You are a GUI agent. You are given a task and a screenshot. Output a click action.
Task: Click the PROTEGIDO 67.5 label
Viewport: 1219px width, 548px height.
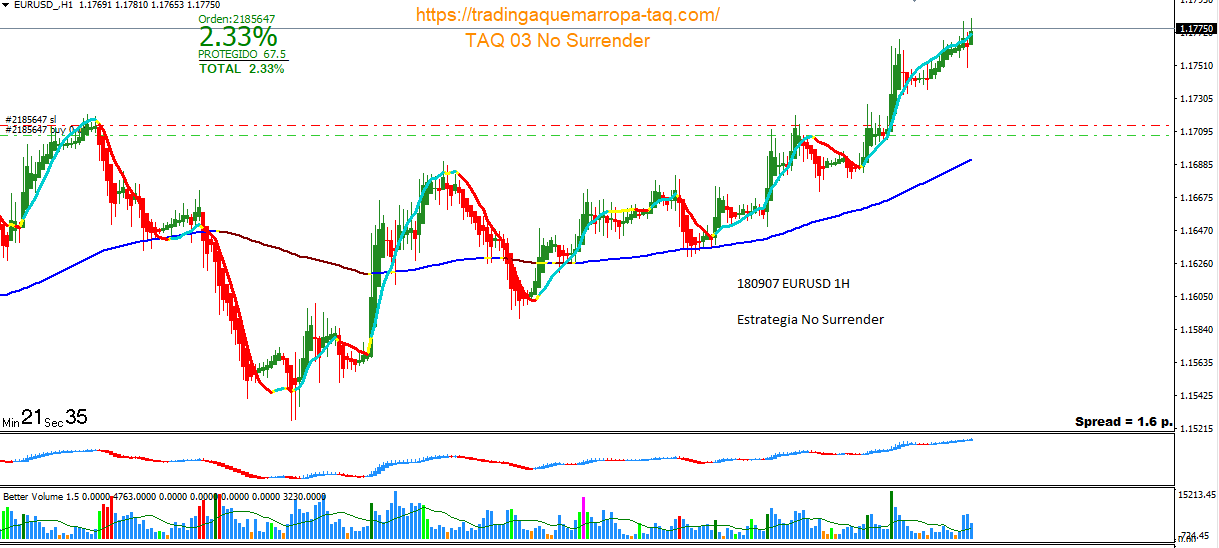tap(242, 54)
